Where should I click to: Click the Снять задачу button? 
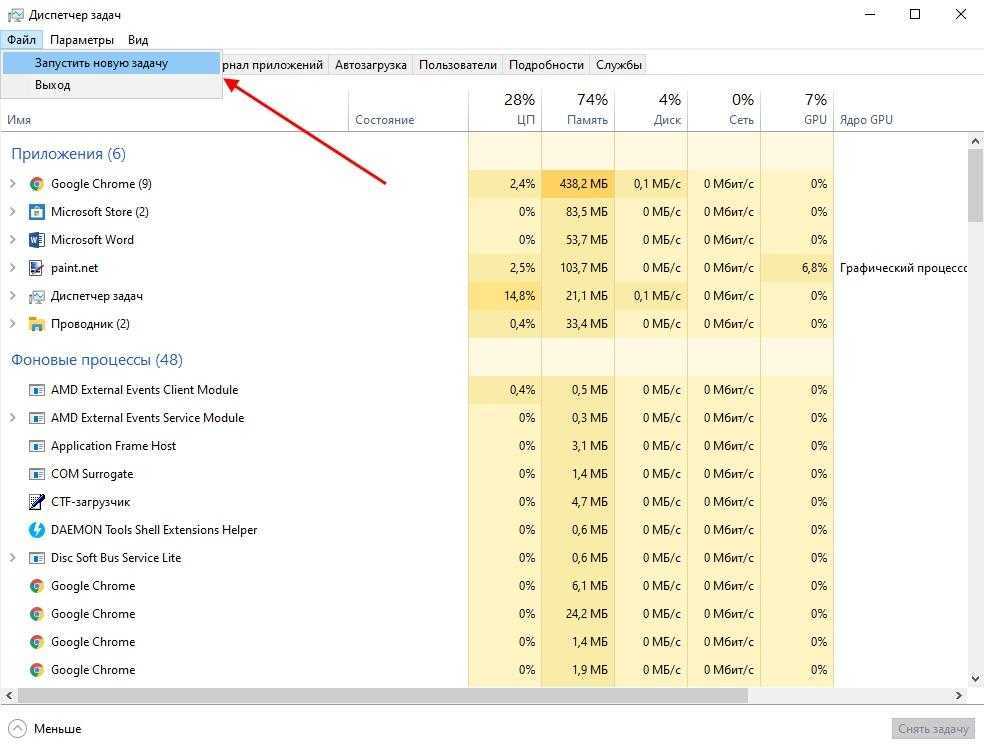(x=933, y=729)
